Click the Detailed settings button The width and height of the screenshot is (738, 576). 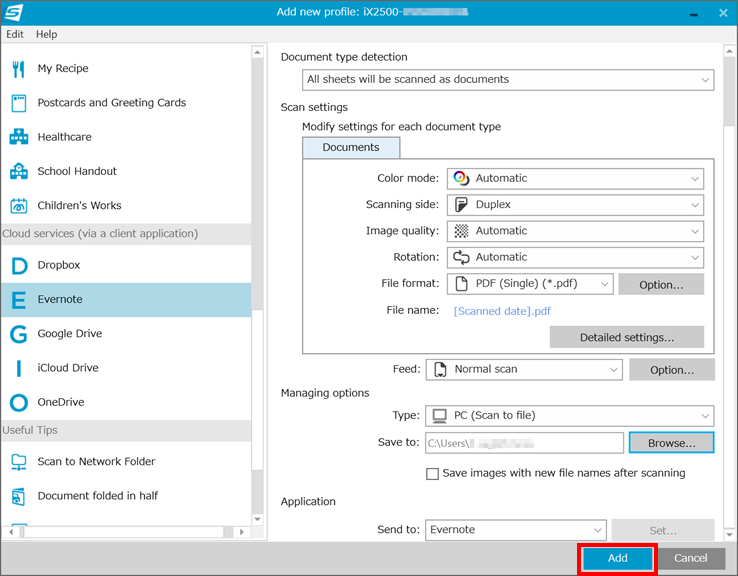pos(626,337)
